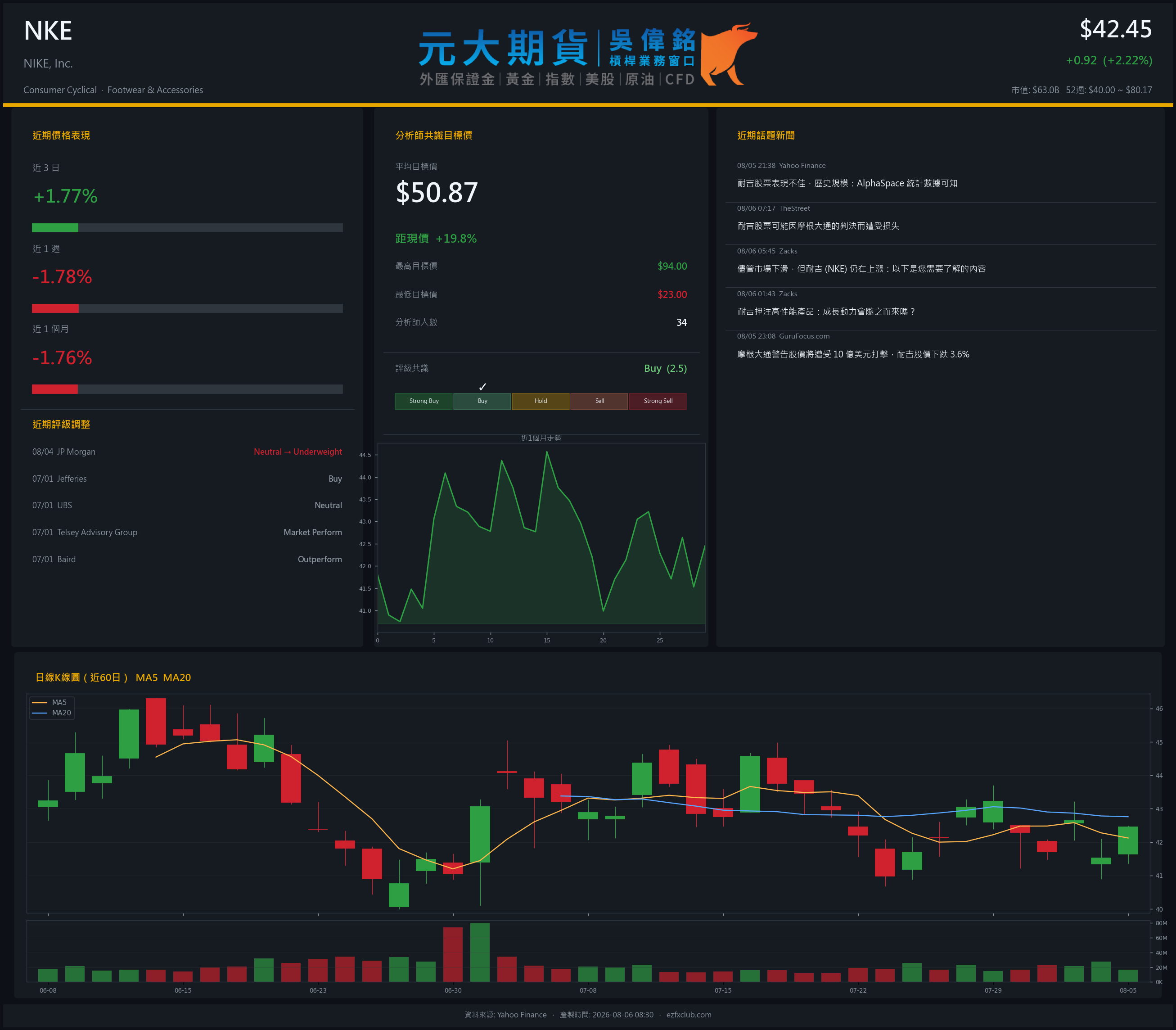Open the 摩根大通的判決 news headline

click(818, 226)
